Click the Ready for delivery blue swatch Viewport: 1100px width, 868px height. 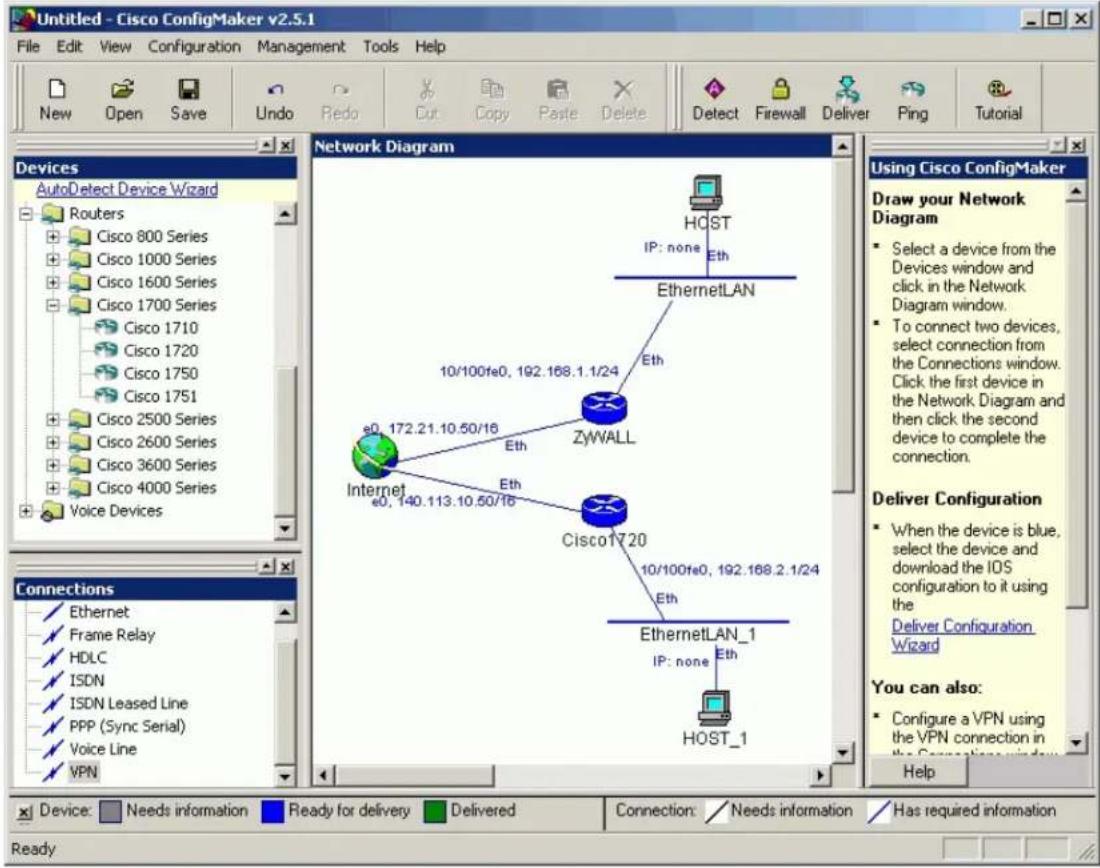pos(272,811)
